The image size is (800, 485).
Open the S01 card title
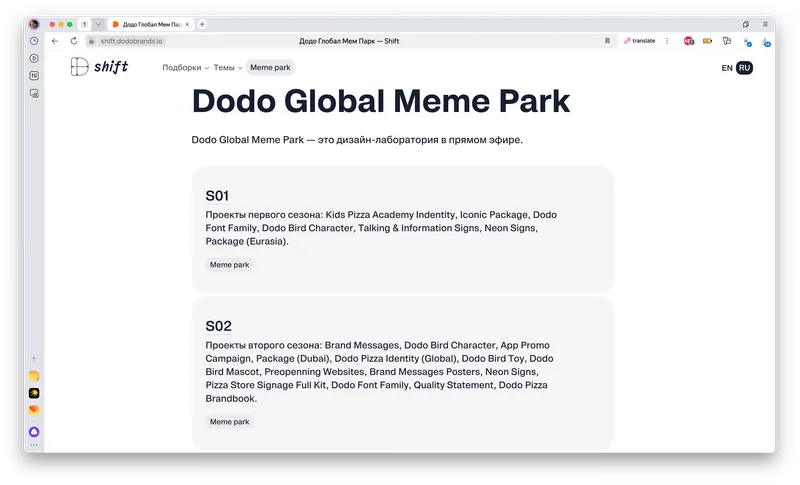[217, 196]
